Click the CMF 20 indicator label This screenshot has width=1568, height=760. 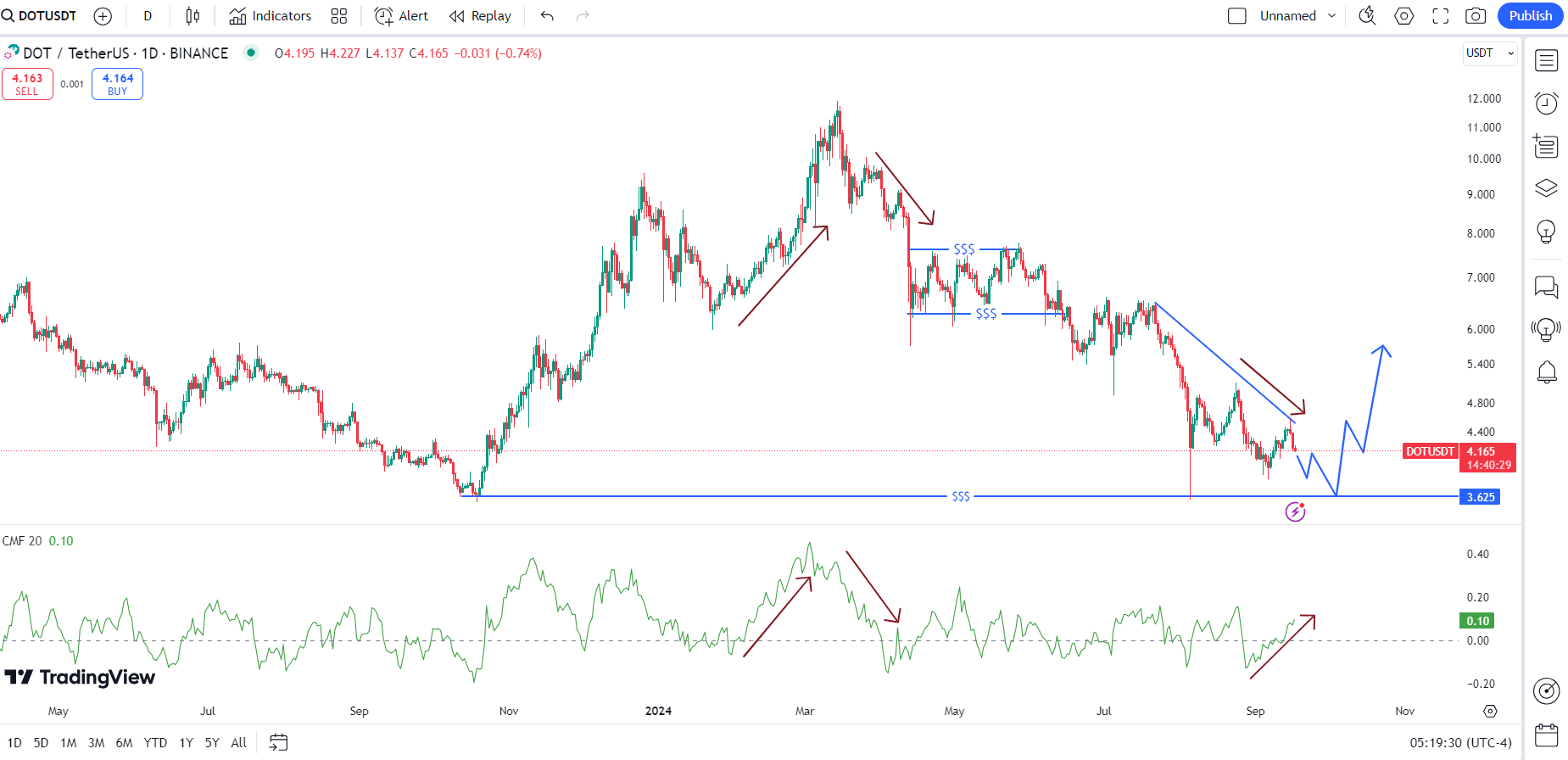22,540
